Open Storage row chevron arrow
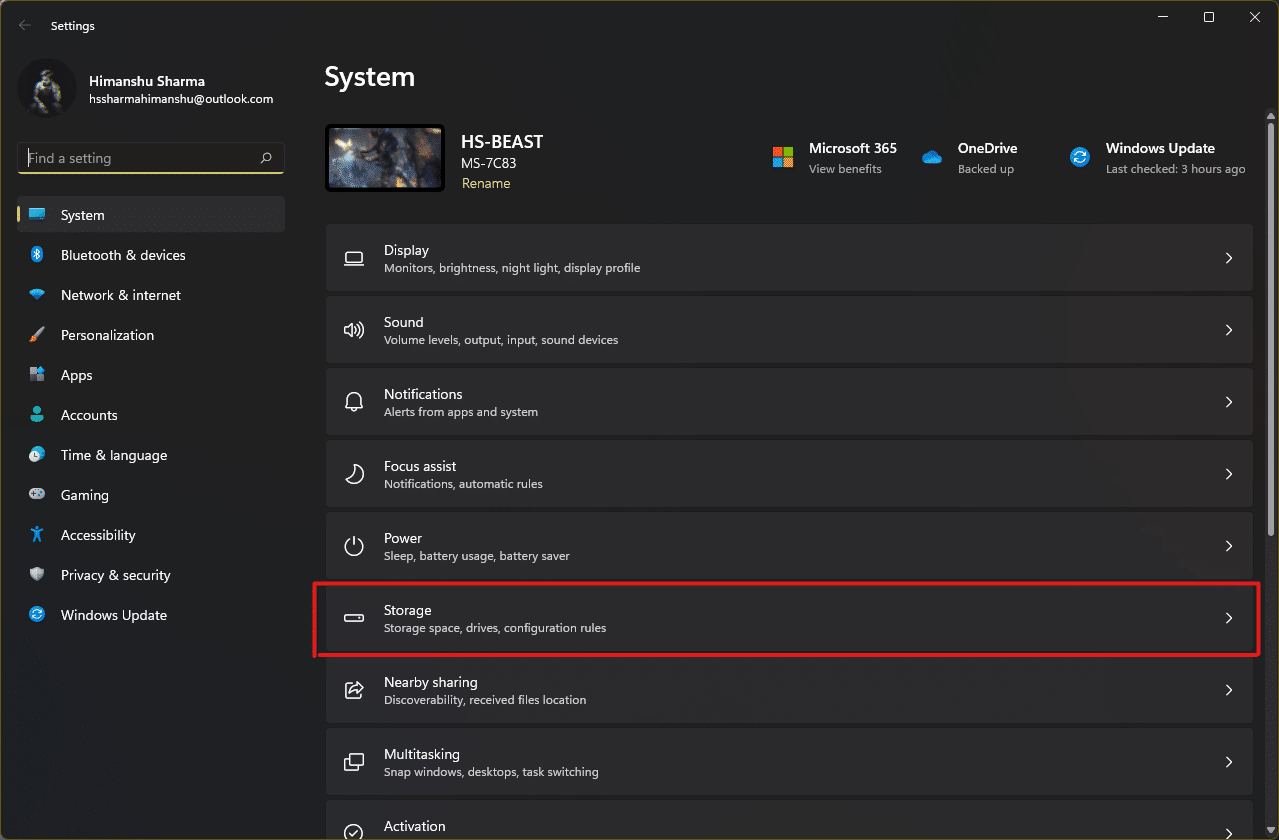1279x840 pixels. pos(1229,618)
